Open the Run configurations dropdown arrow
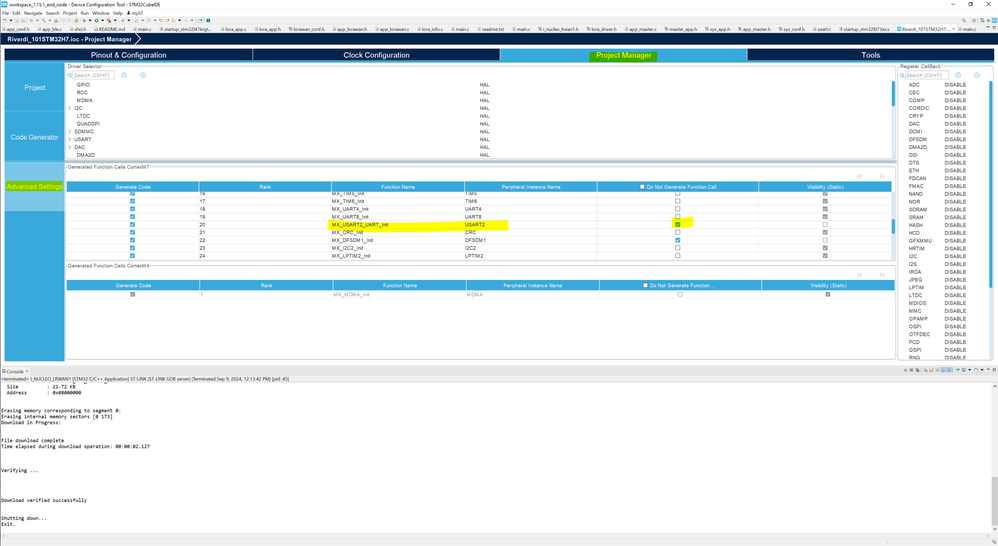 (101, 20)
